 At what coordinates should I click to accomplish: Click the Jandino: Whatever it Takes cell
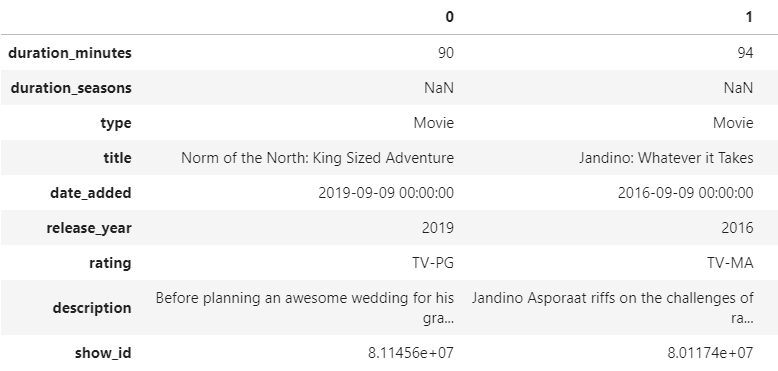666,158
